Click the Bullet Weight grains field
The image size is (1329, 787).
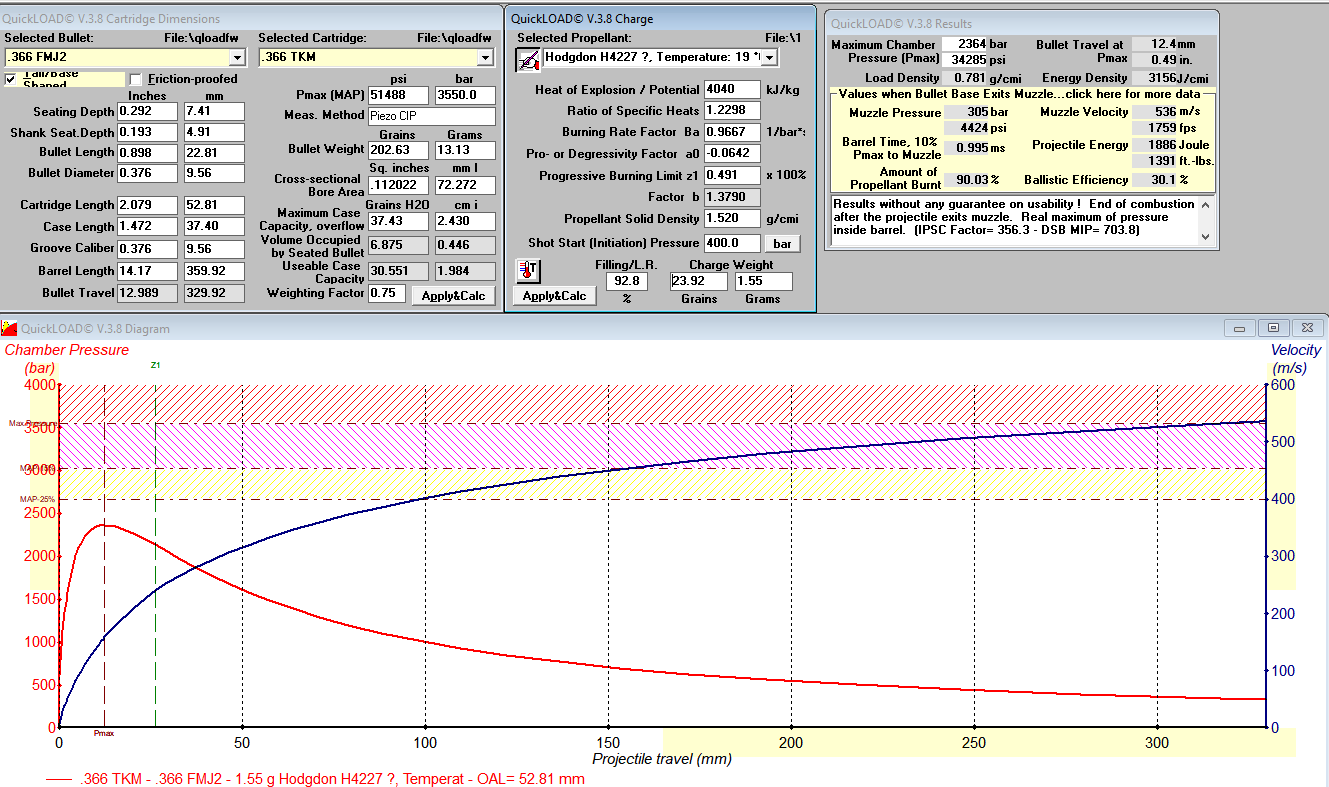click(398, 150)
